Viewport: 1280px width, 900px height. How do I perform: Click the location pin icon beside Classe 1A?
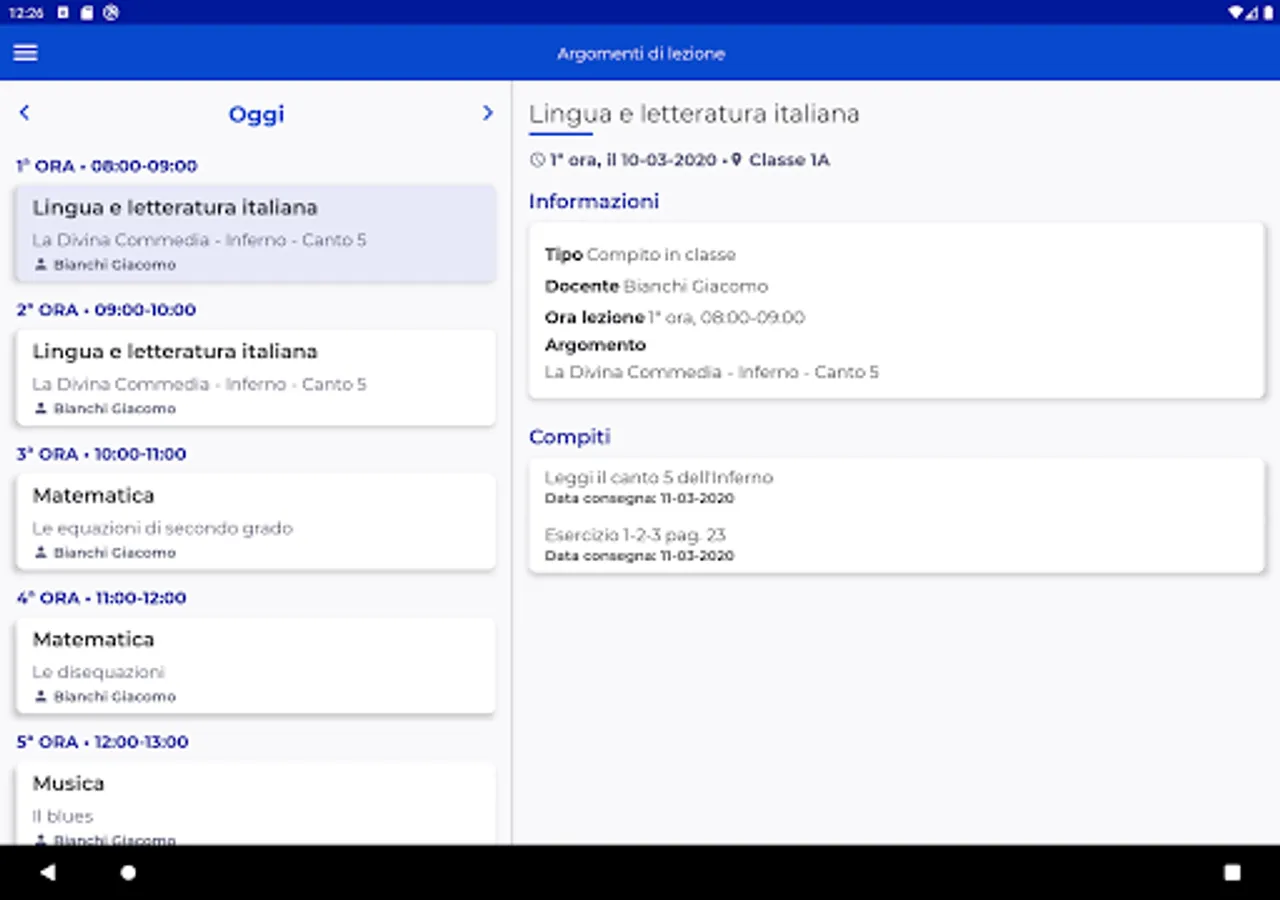[737, 160]
